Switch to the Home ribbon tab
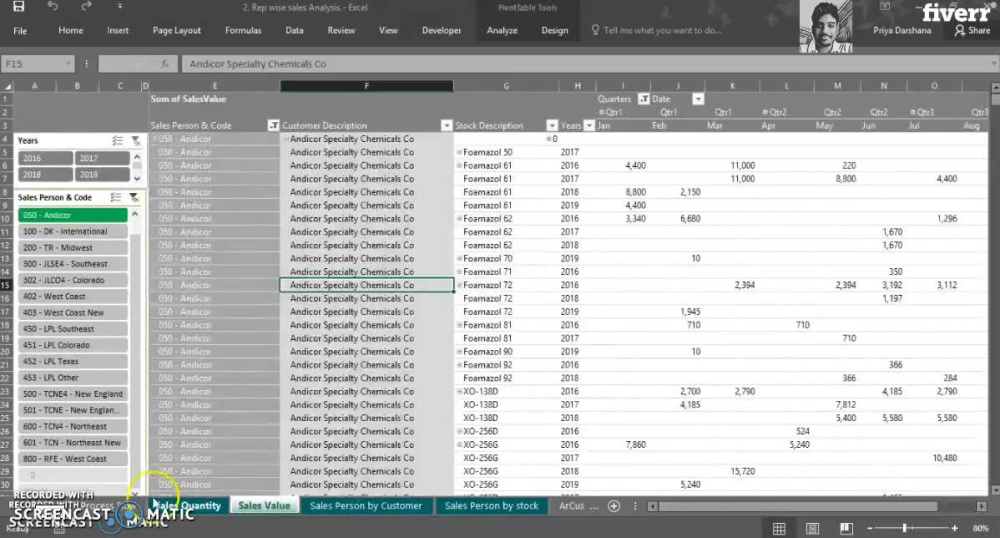This screenshot has width=1000, height=538. (x=70, y=31)
